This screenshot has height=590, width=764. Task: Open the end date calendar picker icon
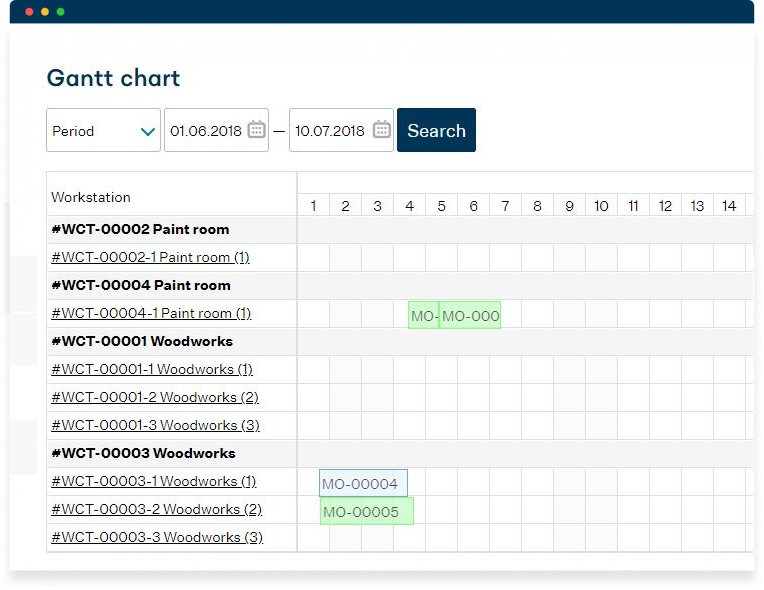(x=381, y=130)
